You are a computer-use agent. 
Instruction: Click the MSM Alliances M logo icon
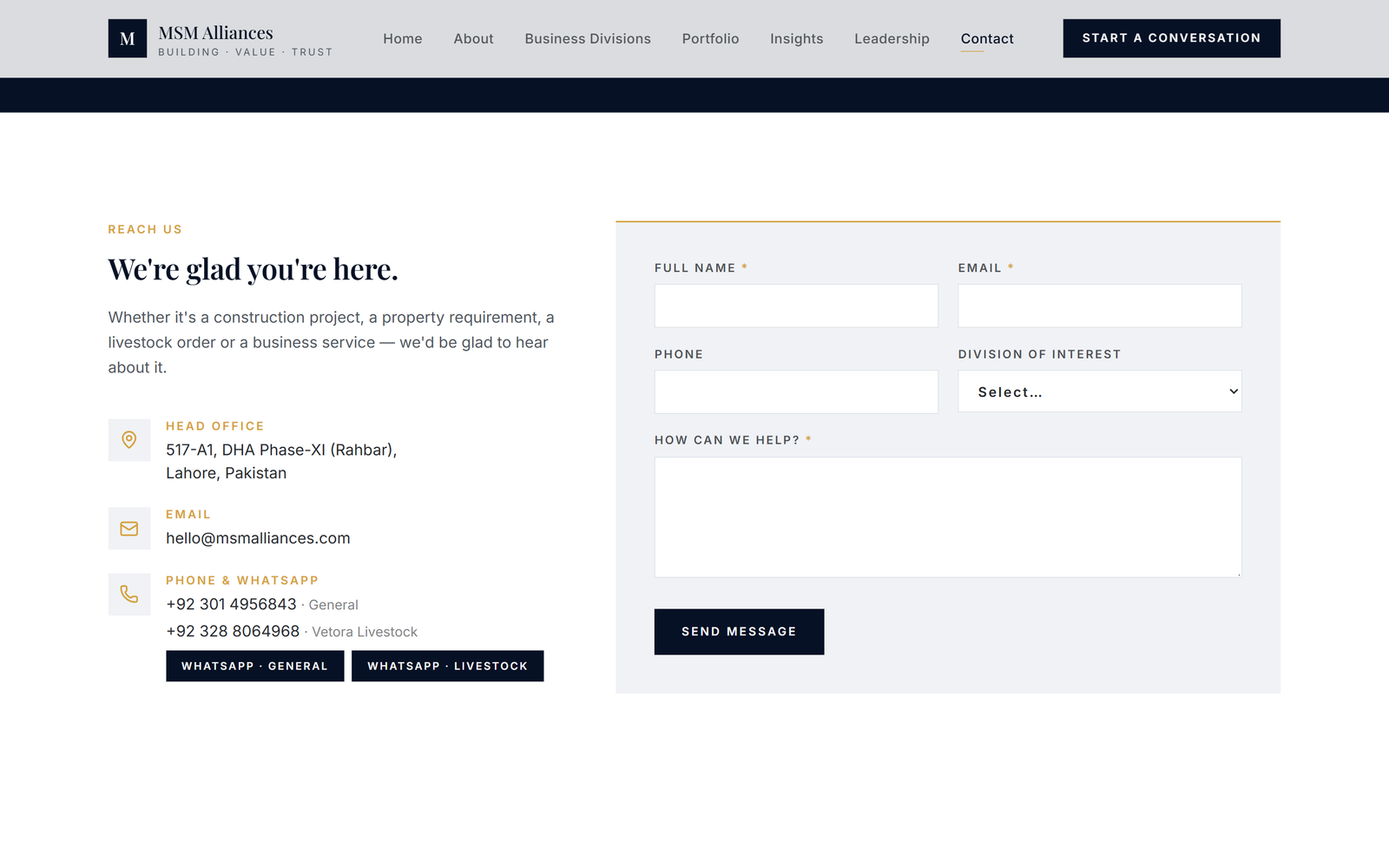point(127,38)
